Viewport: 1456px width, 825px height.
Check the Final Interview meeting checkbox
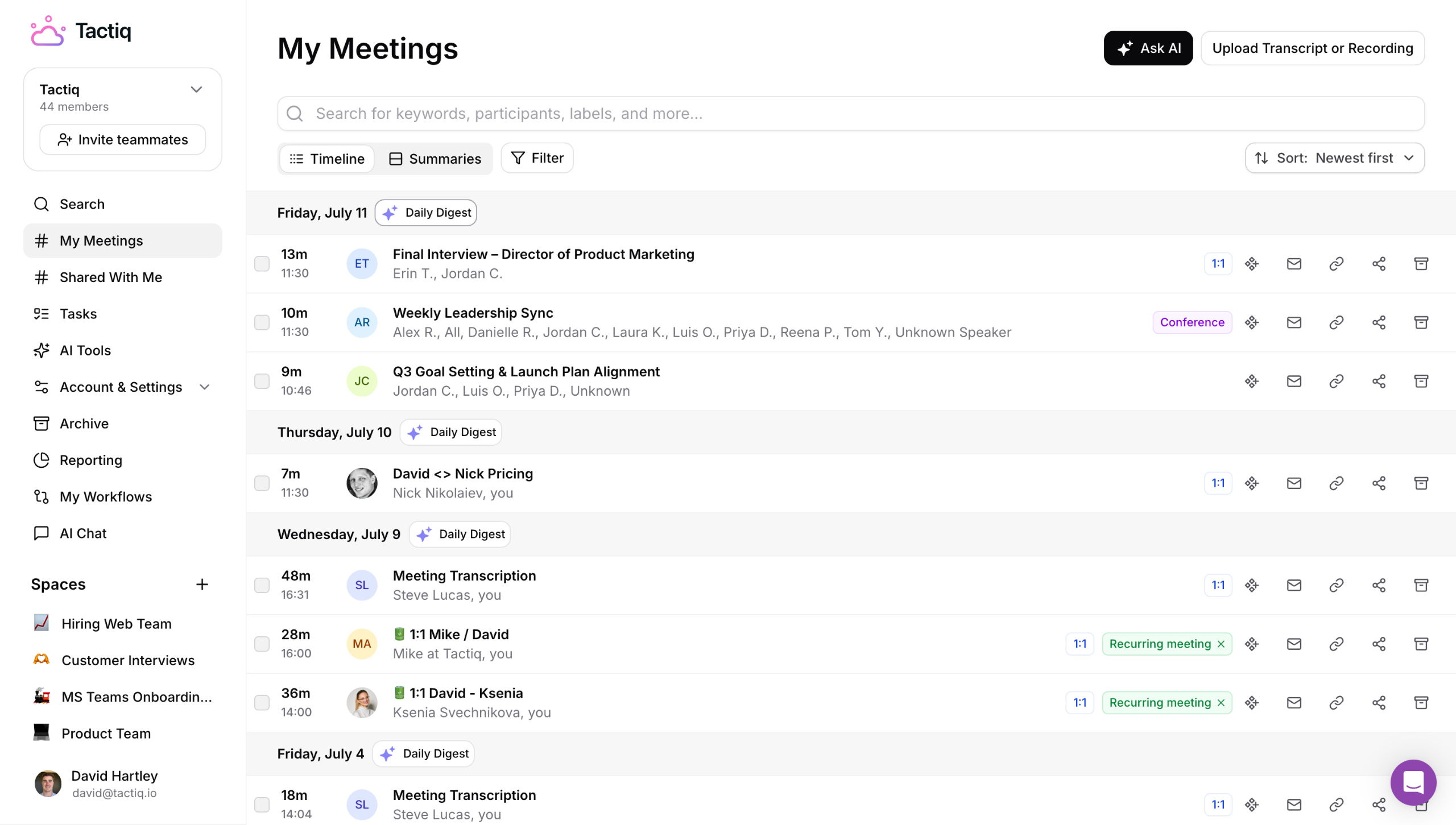[x=262, y=264]
